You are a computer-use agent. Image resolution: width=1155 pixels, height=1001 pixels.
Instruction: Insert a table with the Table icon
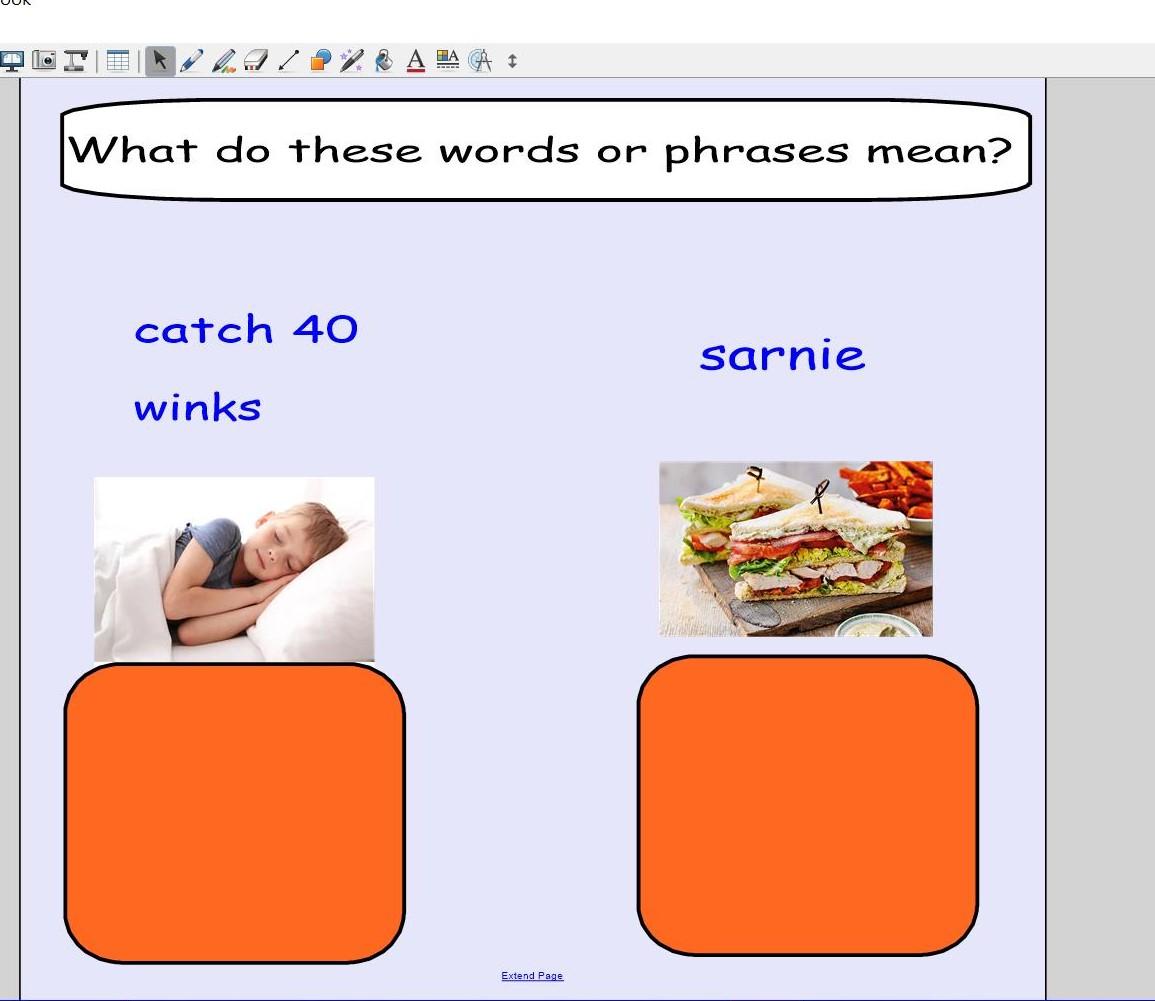click(118, 61)
